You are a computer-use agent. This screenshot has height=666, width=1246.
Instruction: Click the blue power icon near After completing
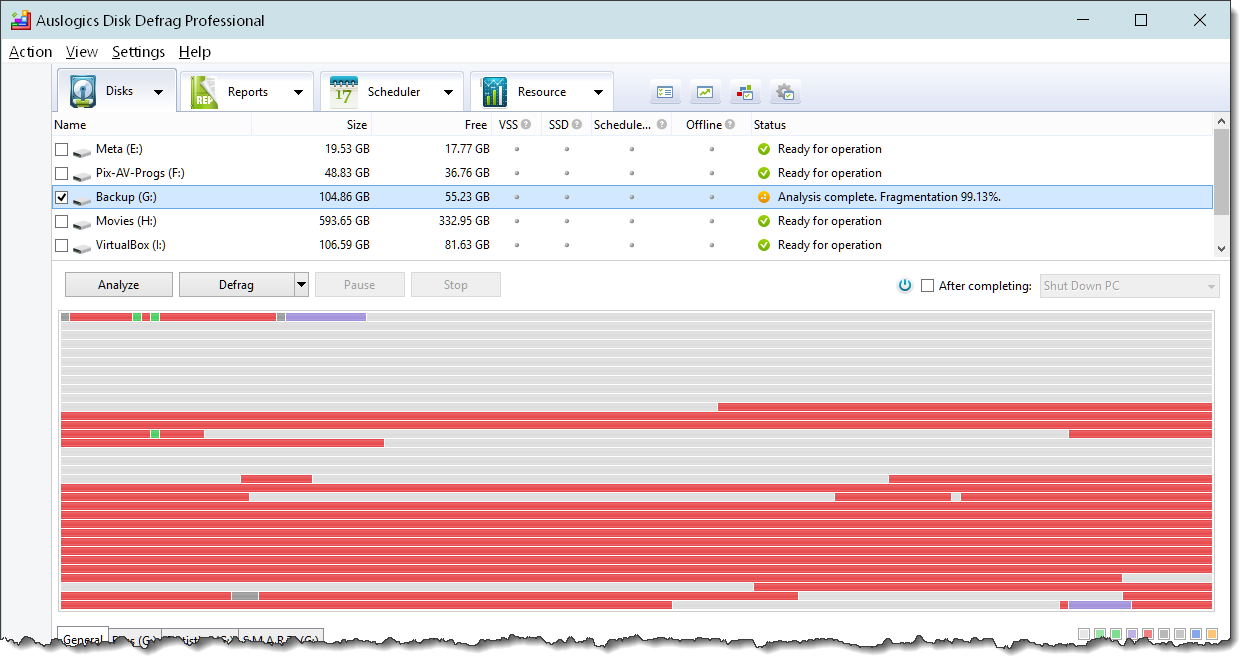point(905,285)
